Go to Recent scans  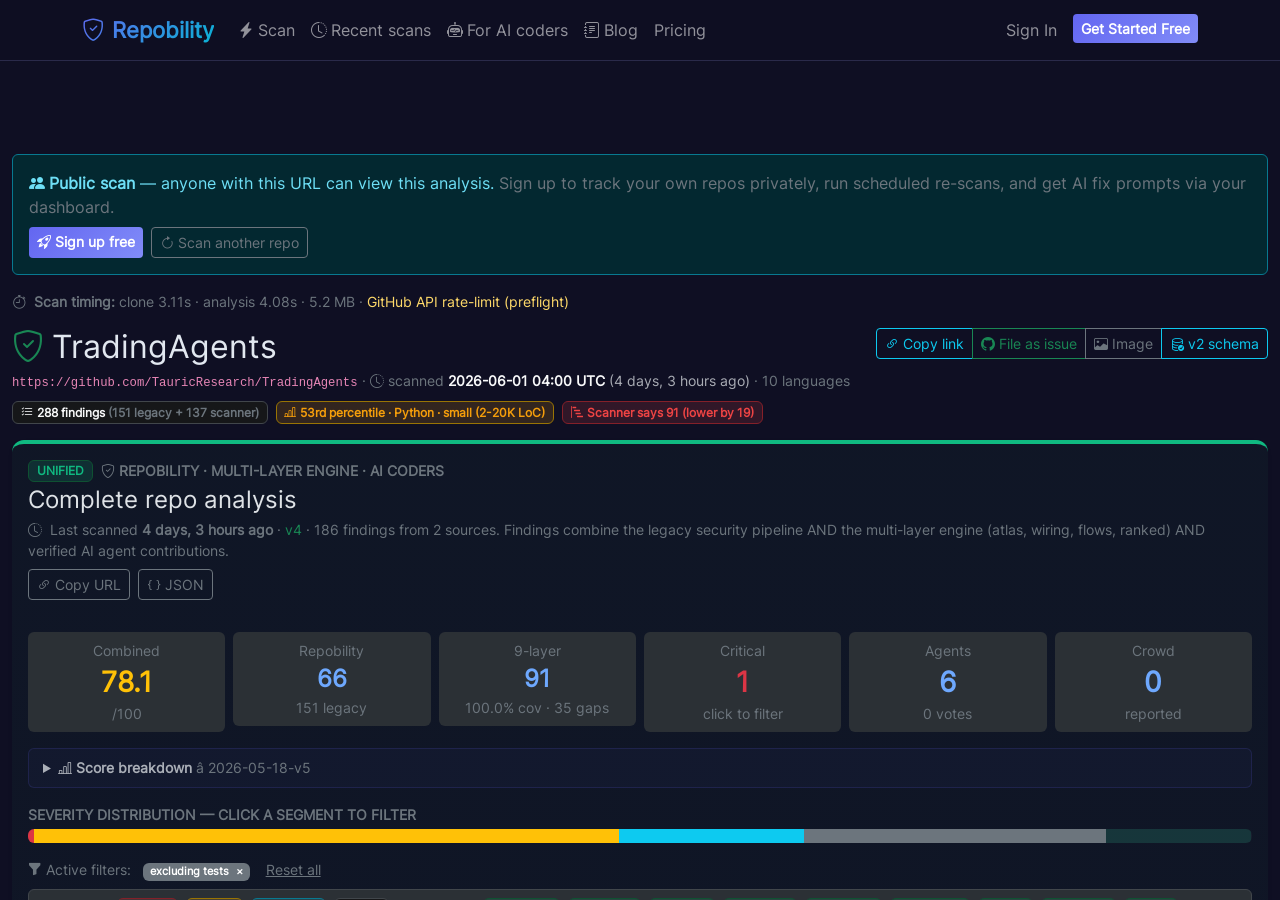point(371,30)
